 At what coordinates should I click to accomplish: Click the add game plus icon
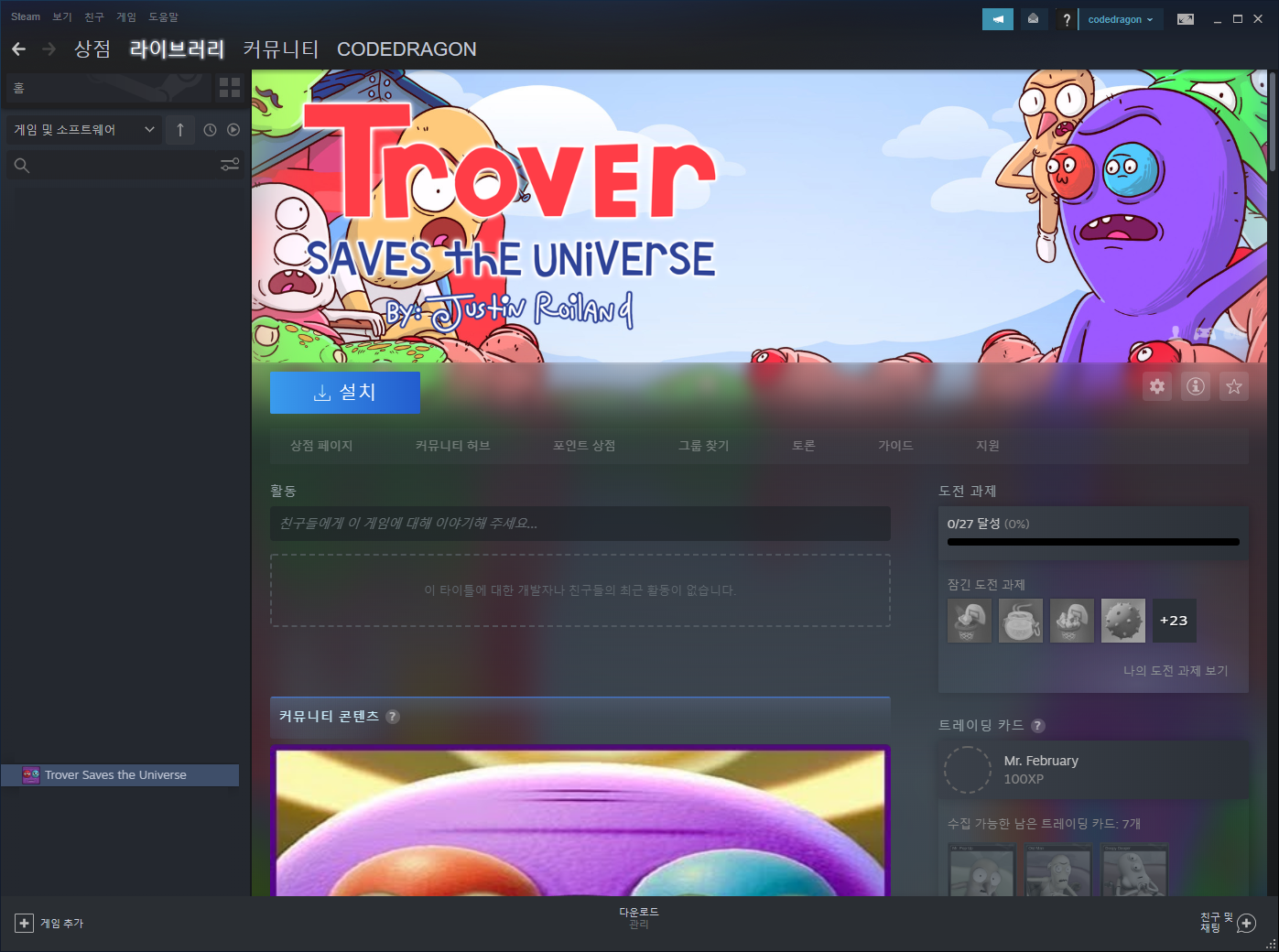pyautogui.click(x=25, y=924)
